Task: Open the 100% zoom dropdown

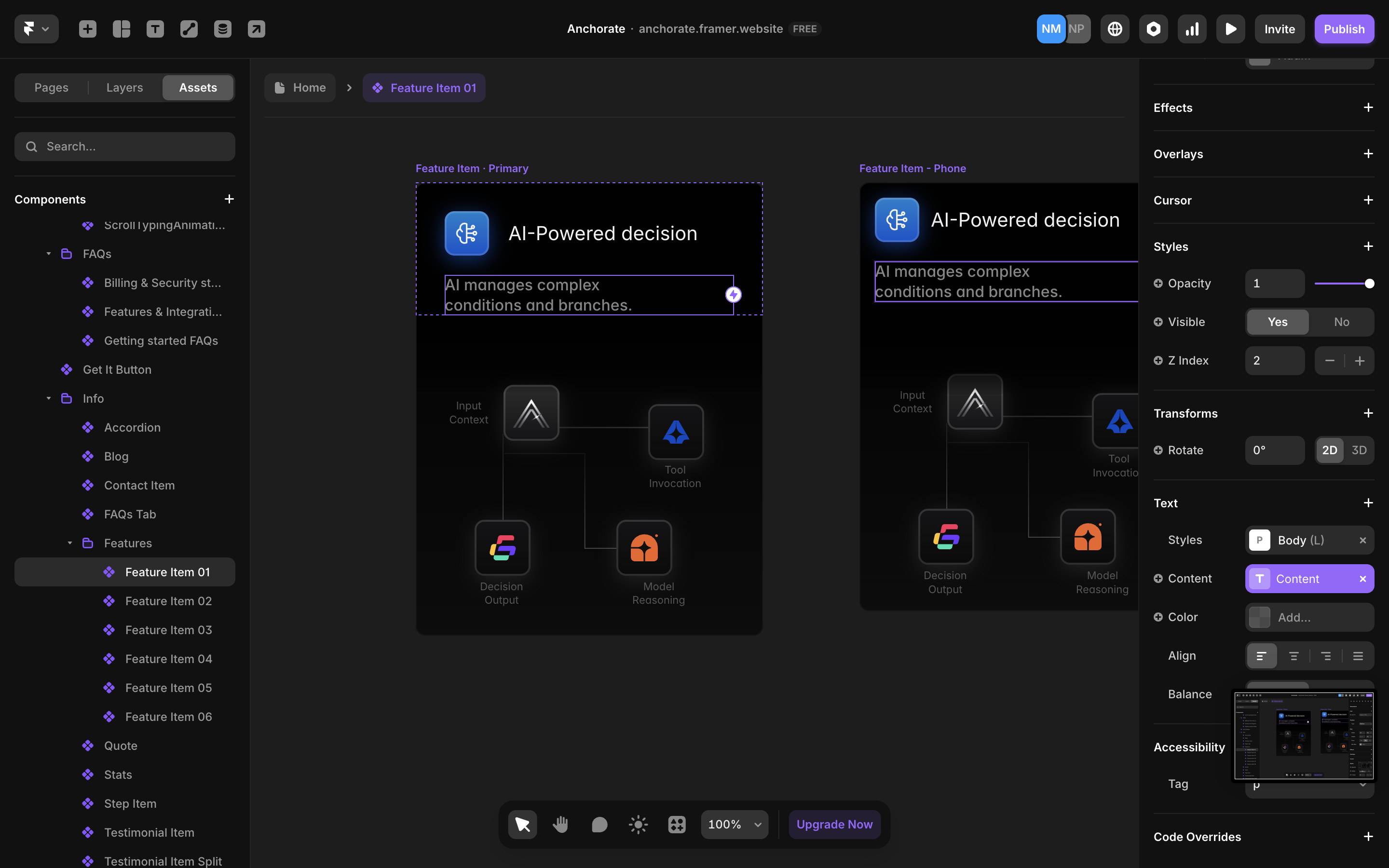Action: [734, 825]
